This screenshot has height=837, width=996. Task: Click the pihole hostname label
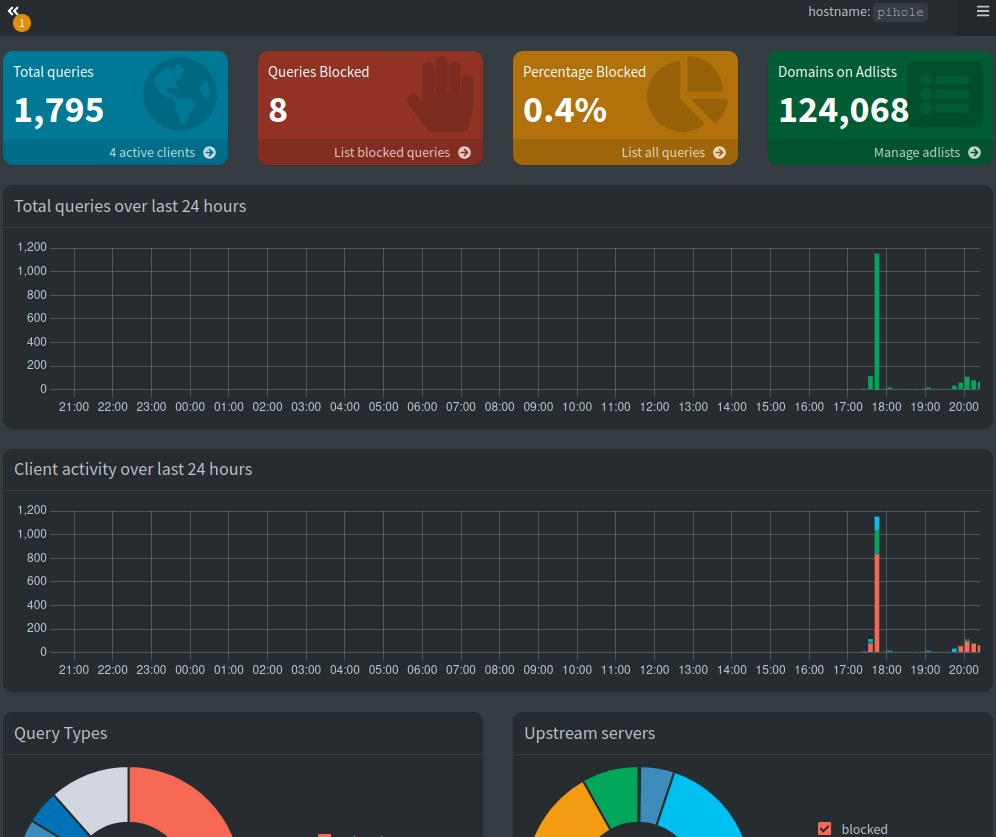coord(900,12)
